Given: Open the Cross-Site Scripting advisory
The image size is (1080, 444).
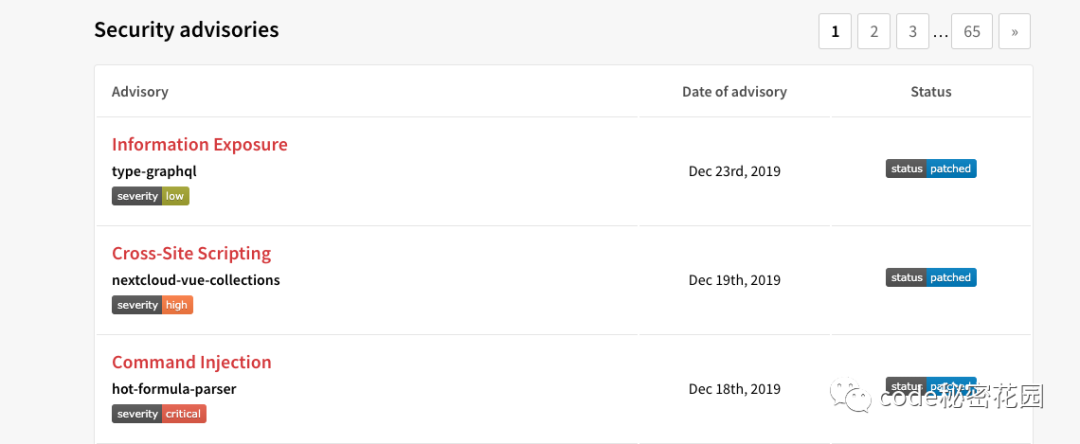Looking at the screenshot, I should [x=191, y=253].
